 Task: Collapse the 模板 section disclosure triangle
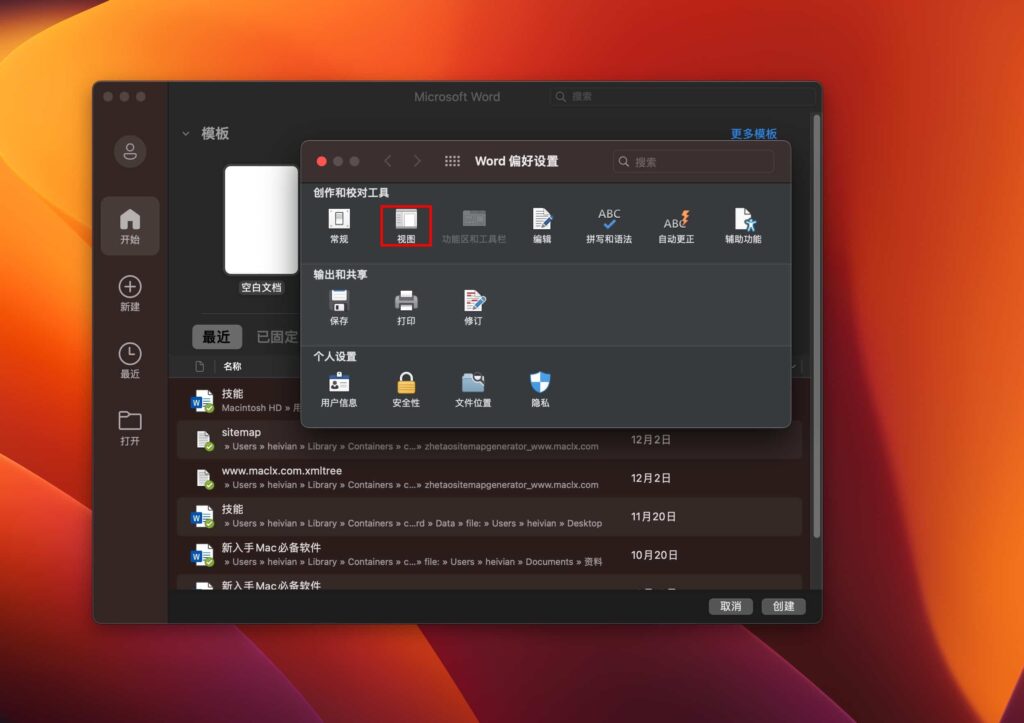186,132
